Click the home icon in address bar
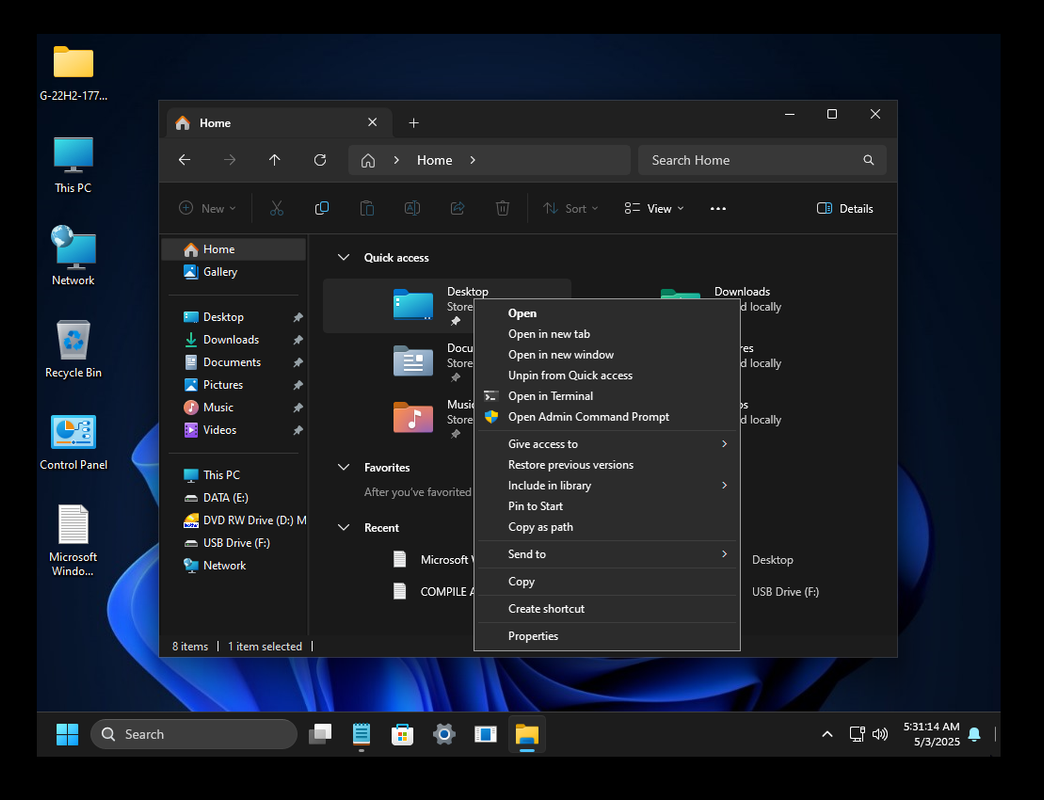The width and height of the screenshot is (1044, 800). (x=368, y=160)
